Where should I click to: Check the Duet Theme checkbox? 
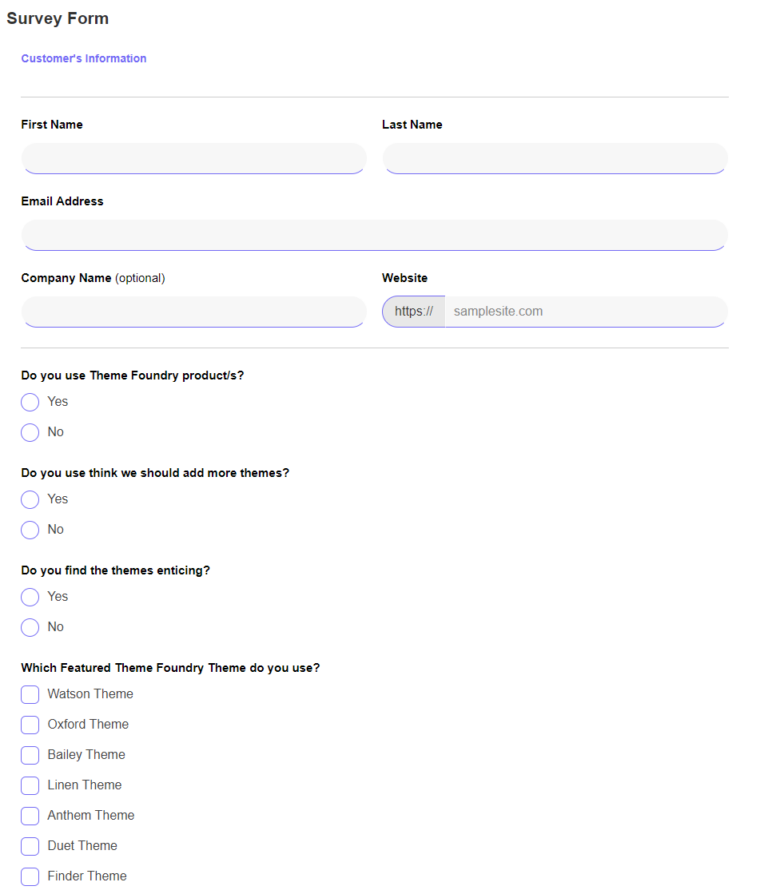30,846
